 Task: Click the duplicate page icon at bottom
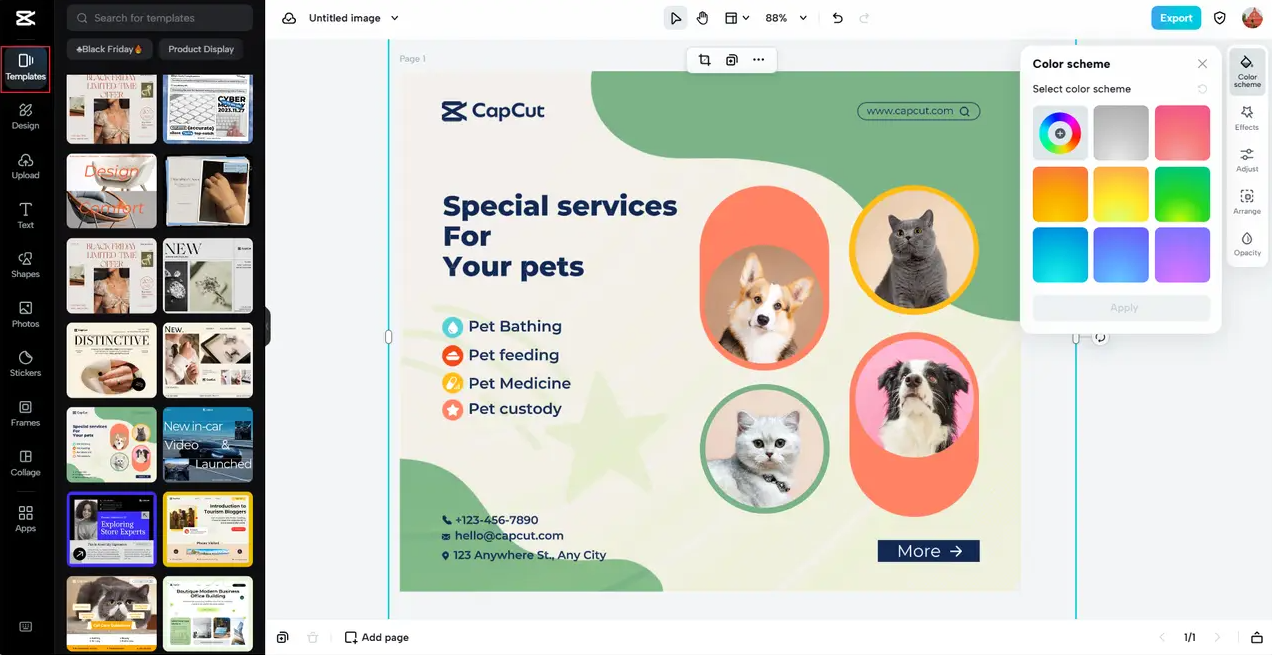click(283, 637)
